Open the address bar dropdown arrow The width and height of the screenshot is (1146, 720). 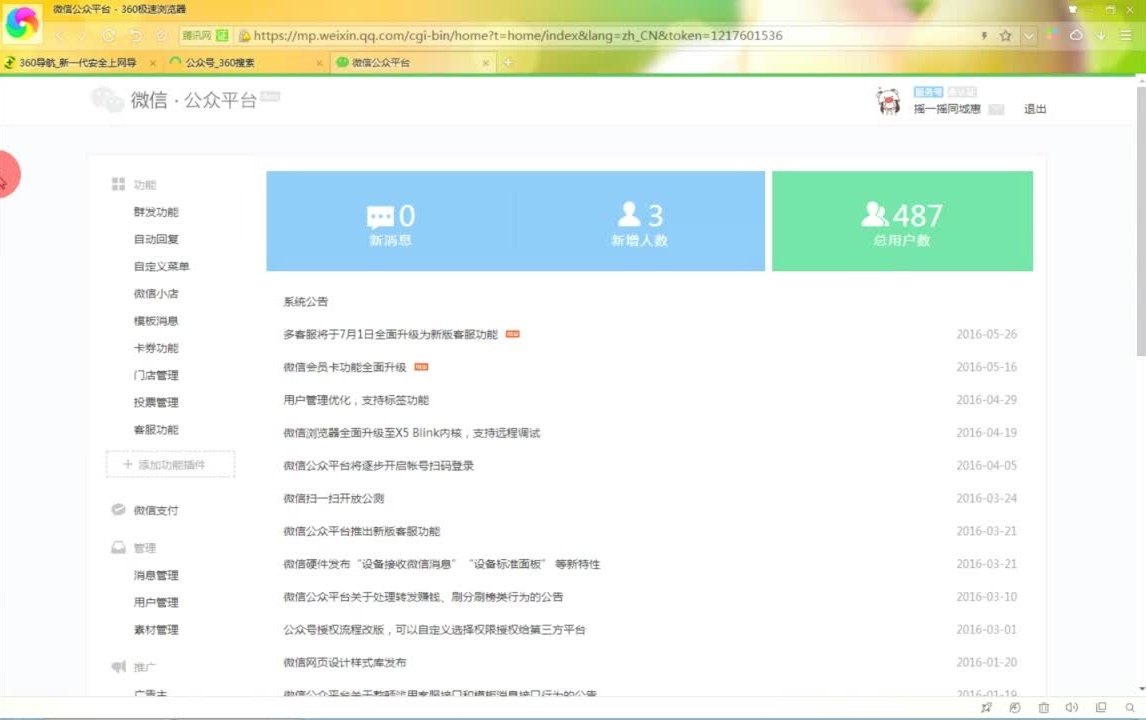(1029, 35)
